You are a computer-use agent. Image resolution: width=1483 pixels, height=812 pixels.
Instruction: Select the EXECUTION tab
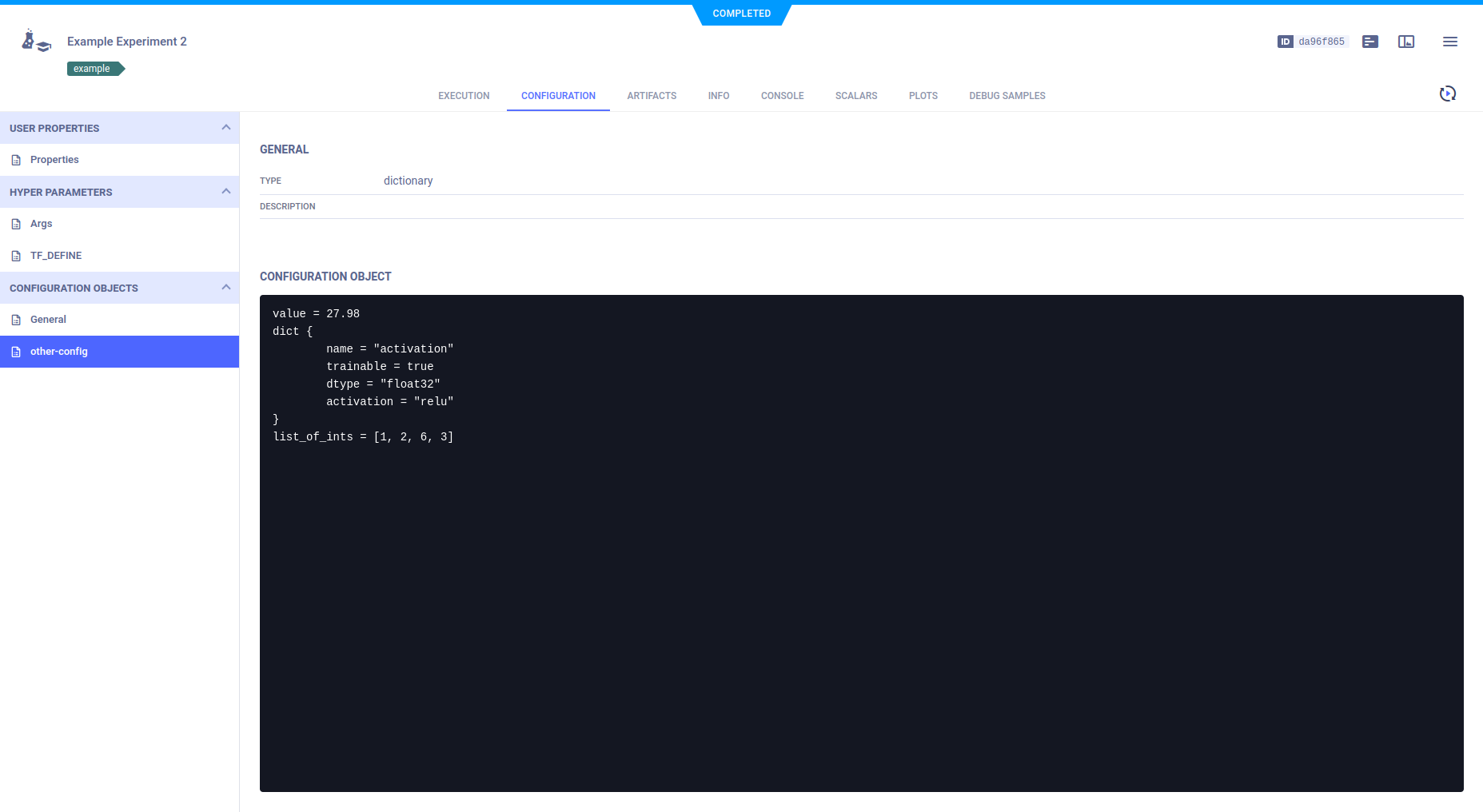pos(463,95)
